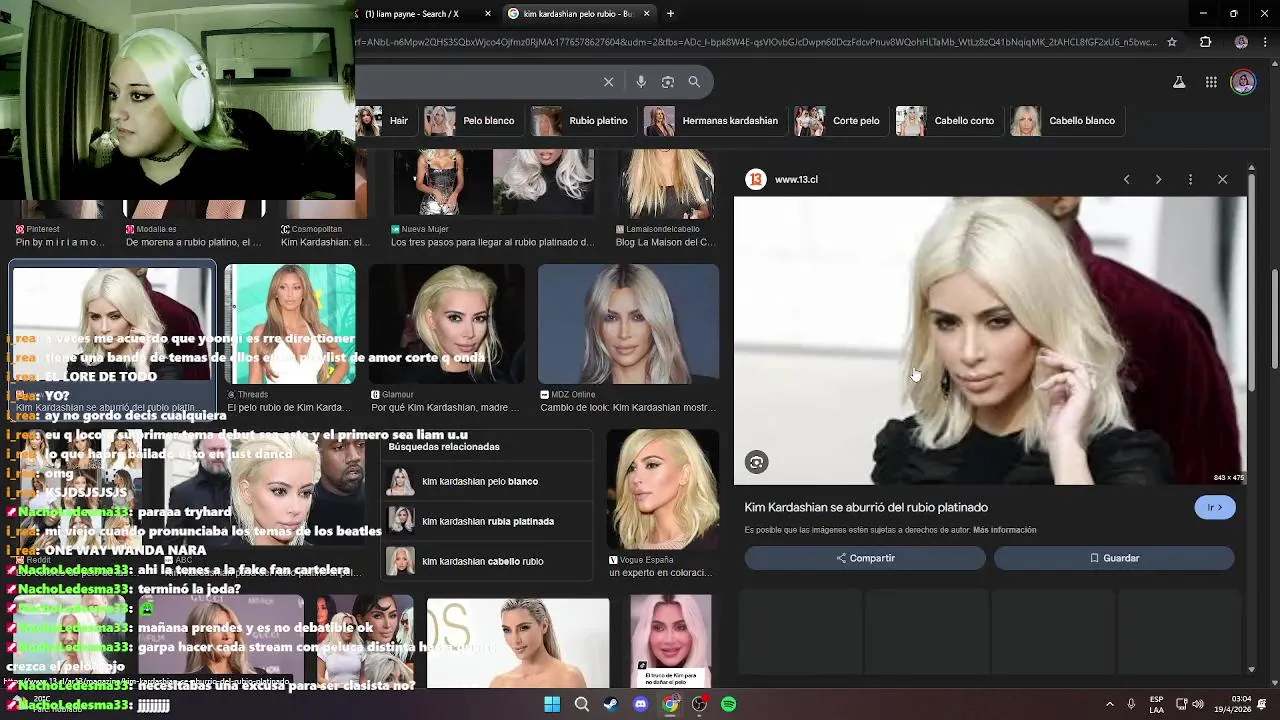The width and height of the screenshot is (1280, 720).
Task: Open the Nueva Mujer result caption
Action: (492, 242)
